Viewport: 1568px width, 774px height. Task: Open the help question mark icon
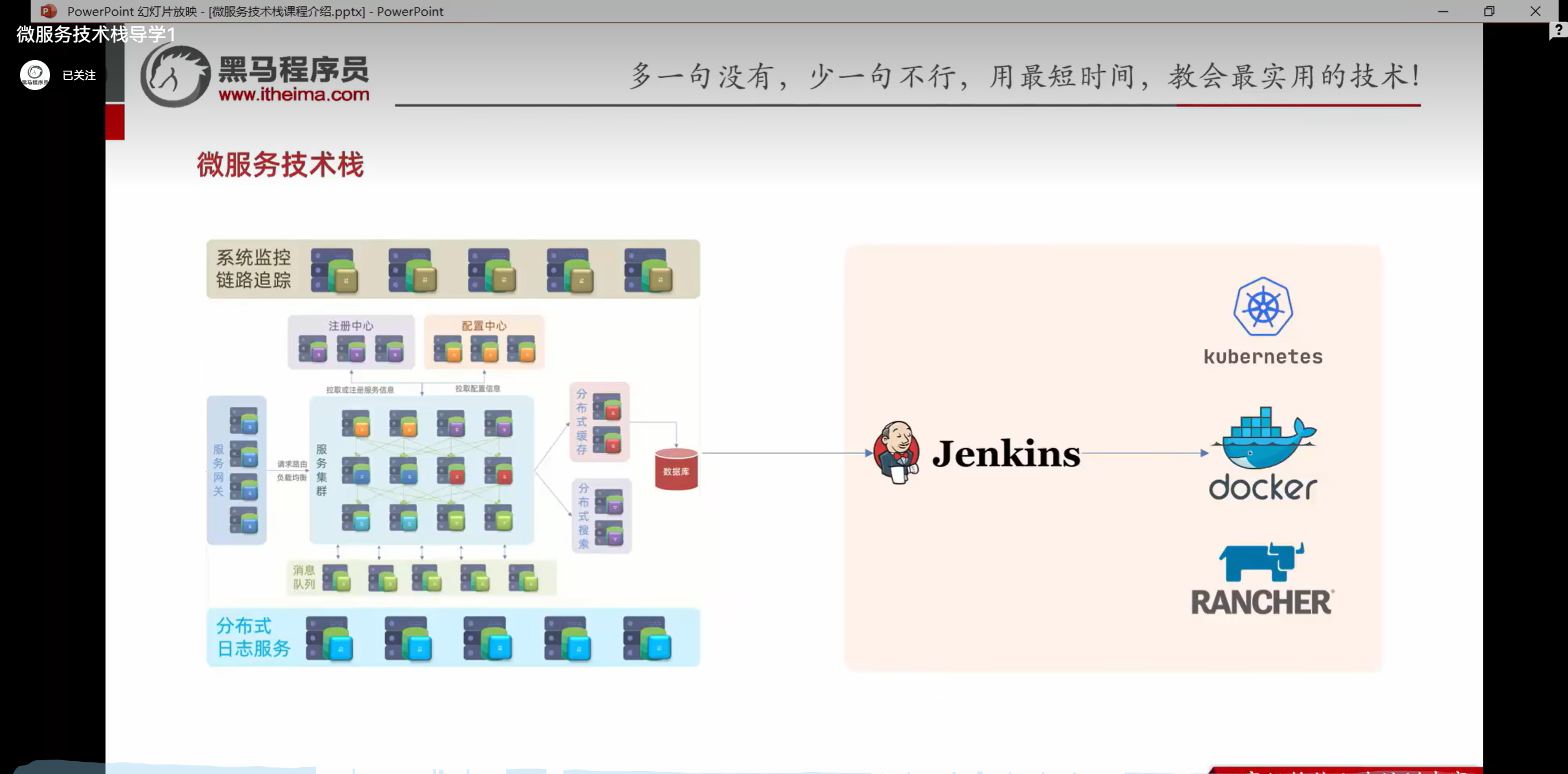click(1558, 30)
